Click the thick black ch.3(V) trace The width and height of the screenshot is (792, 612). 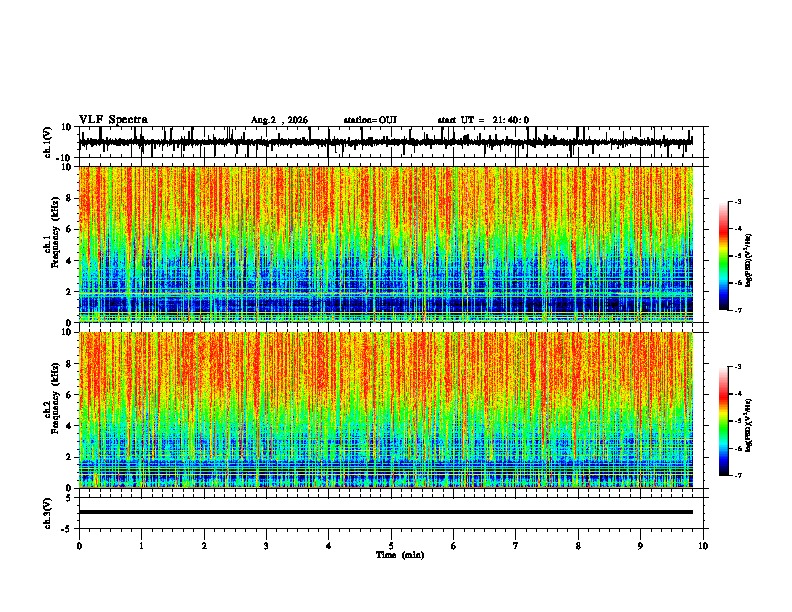[386, 512]
